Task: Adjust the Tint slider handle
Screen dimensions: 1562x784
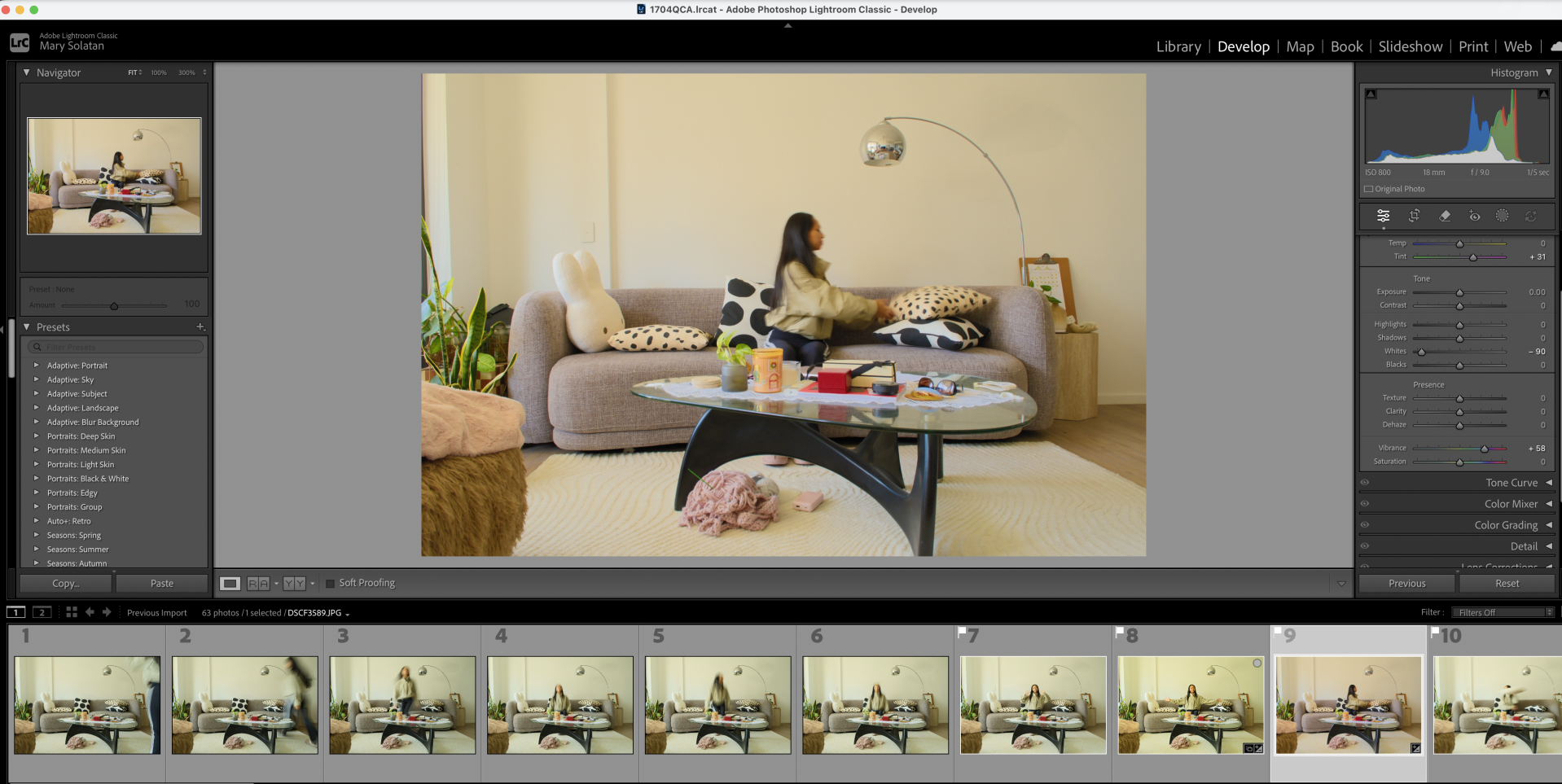Action: tap(1473, 257)
